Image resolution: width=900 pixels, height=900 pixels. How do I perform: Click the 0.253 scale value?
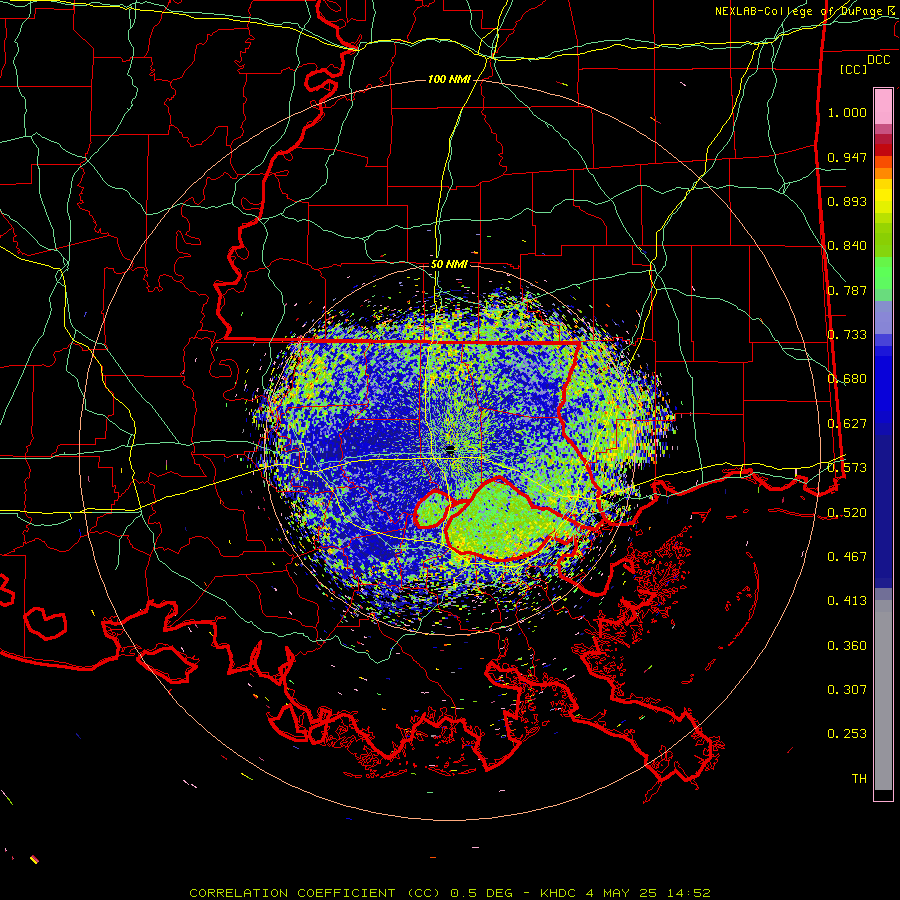(x=847, y=734)
